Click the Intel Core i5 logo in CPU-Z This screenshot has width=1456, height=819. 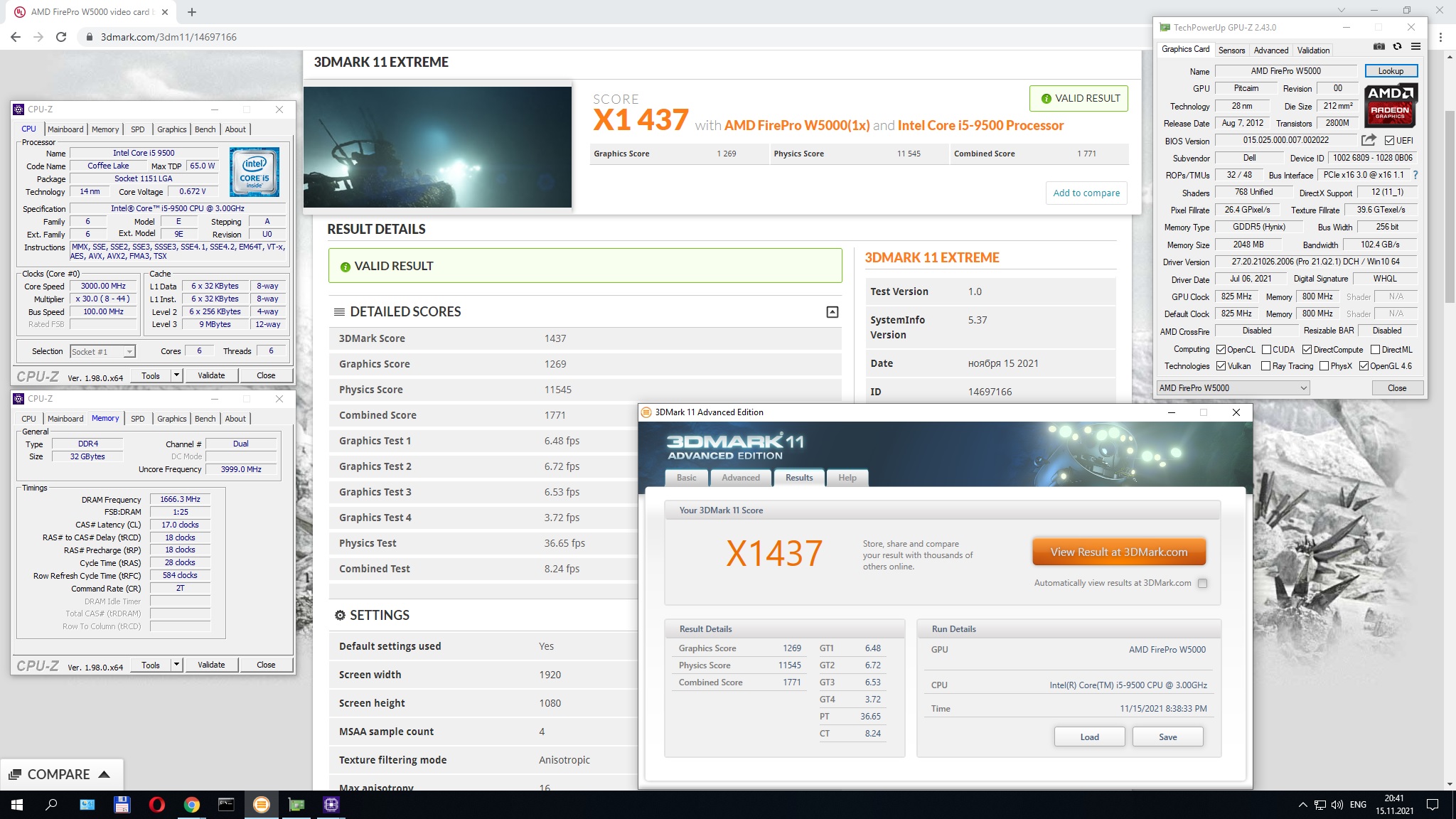tap(255, 172)
